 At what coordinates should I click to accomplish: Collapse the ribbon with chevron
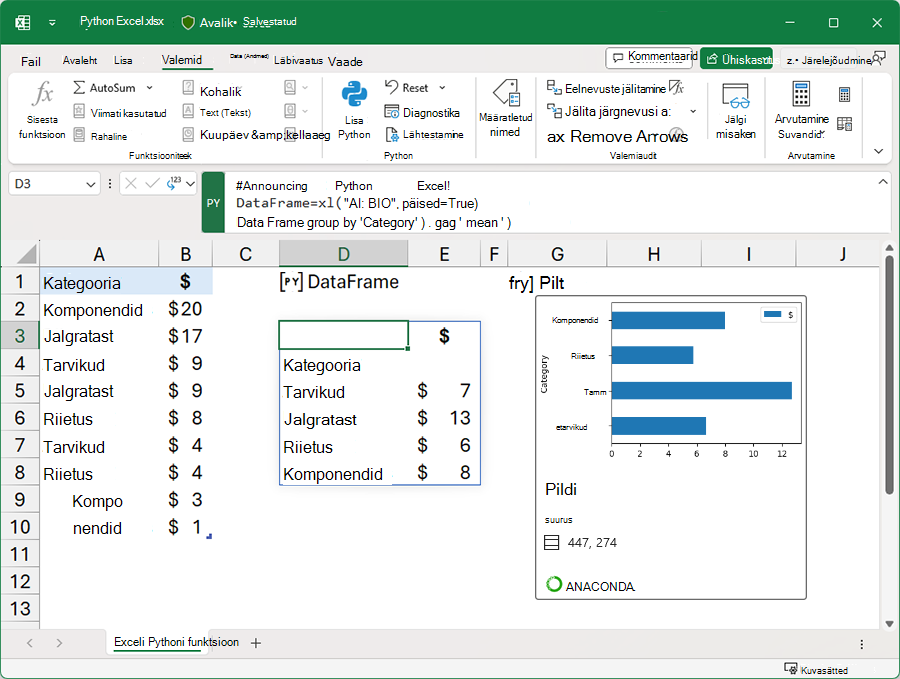coord(878,151)
